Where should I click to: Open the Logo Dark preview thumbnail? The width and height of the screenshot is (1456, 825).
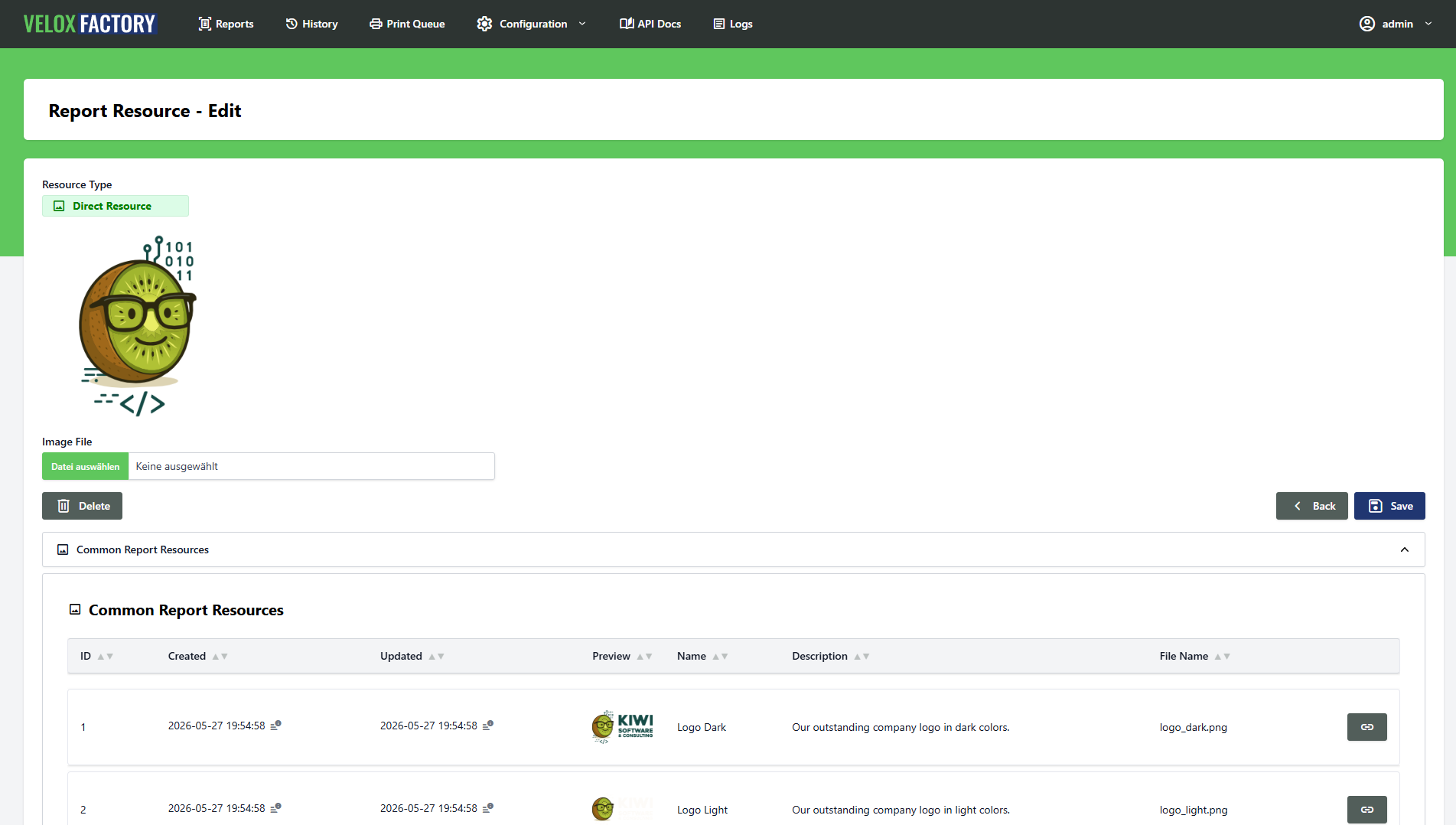point(623,727)
